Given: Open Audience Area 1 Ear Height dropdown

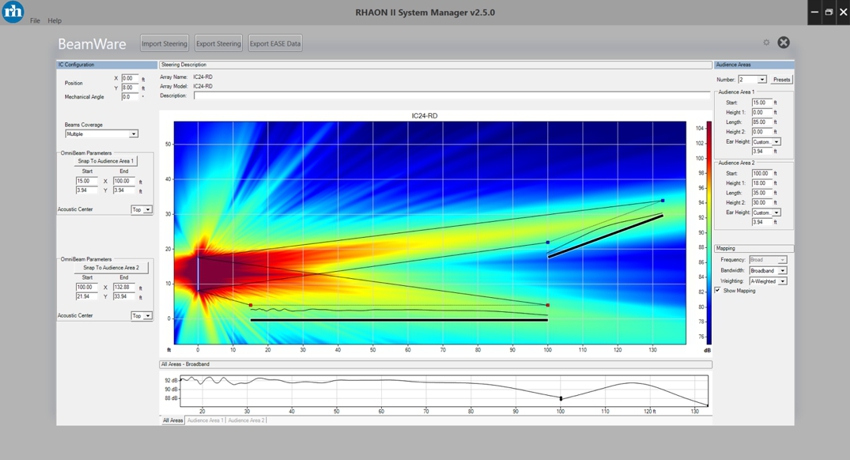Looking at the screenshot, I should coord(766,142).
